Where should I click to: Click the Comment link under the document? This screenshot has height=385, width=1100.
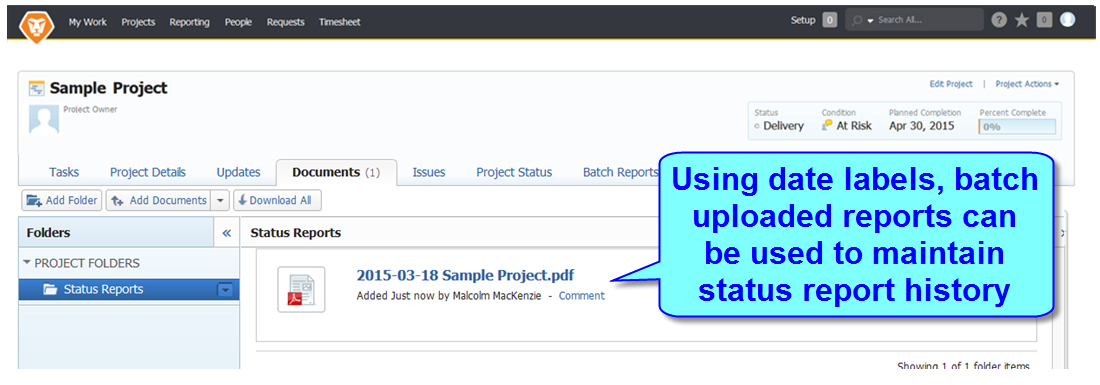coord(582,296)
